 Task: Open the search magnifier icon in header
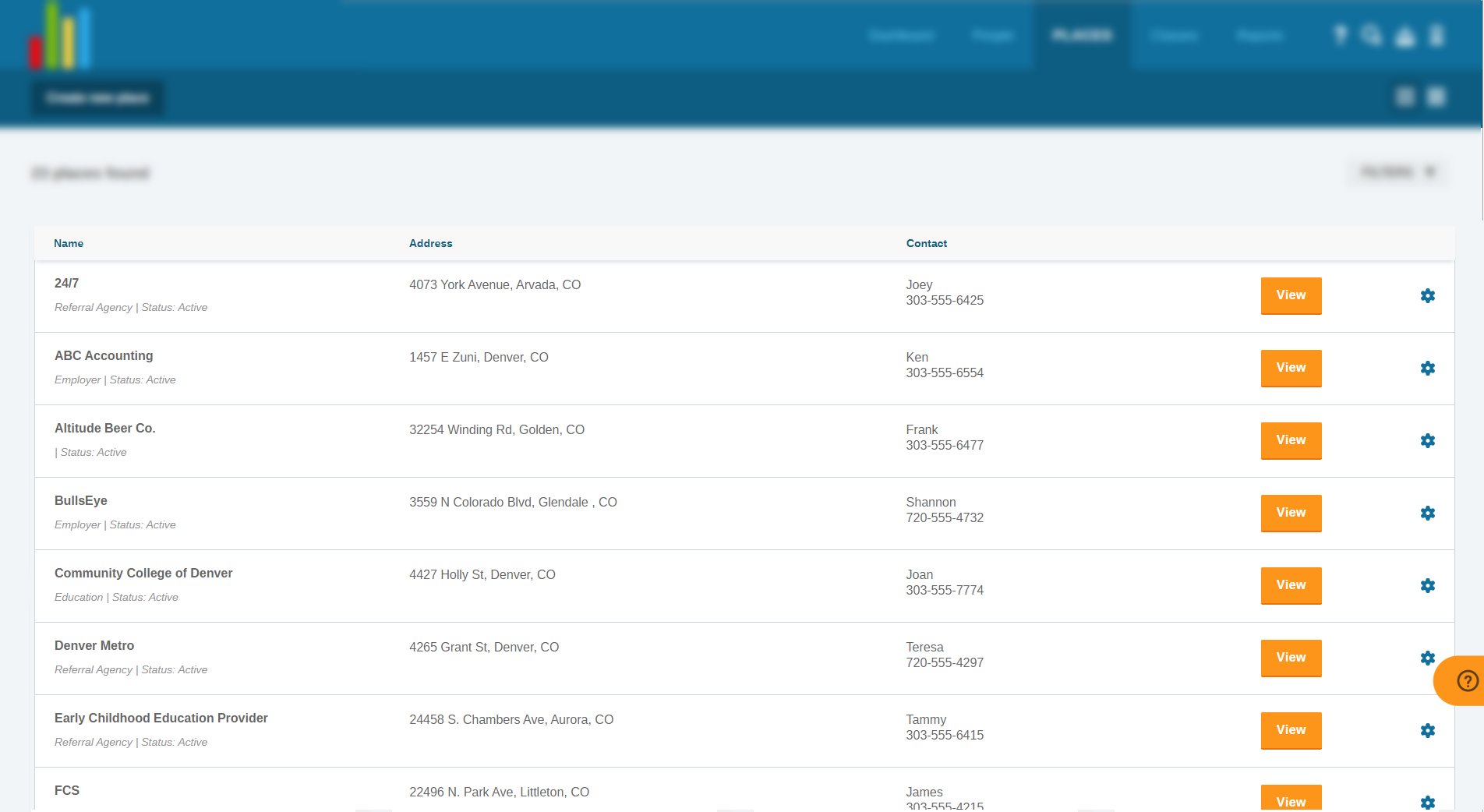click(x=1372, y=35)
